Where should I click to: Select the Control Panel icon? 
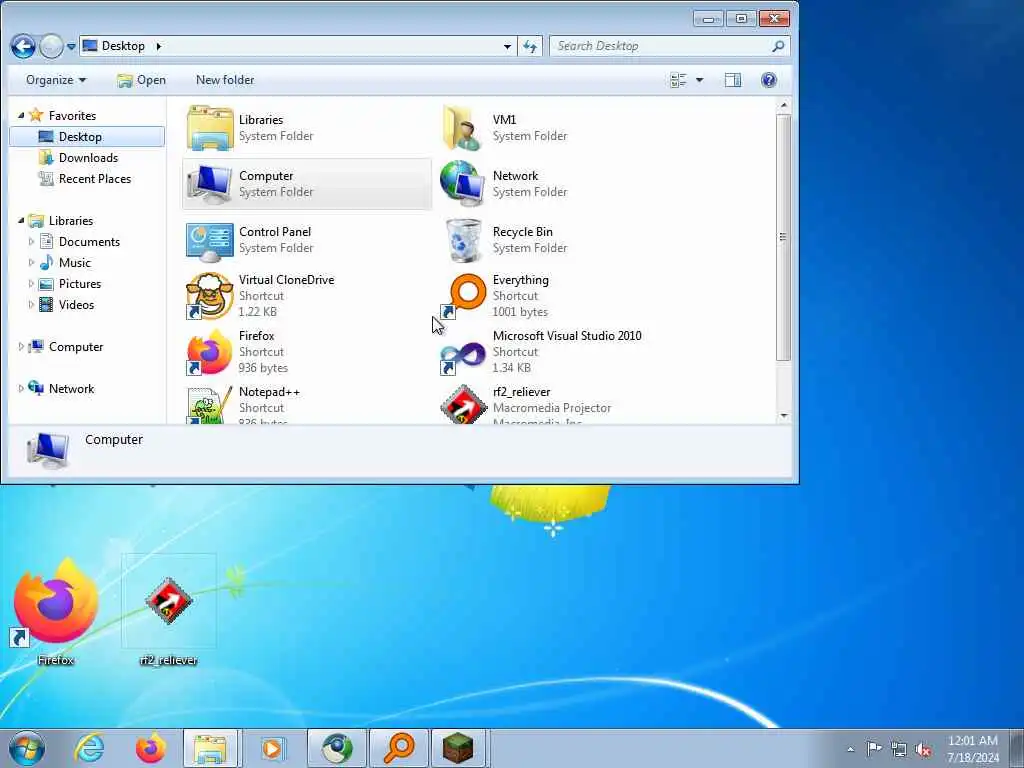[210, 242]
